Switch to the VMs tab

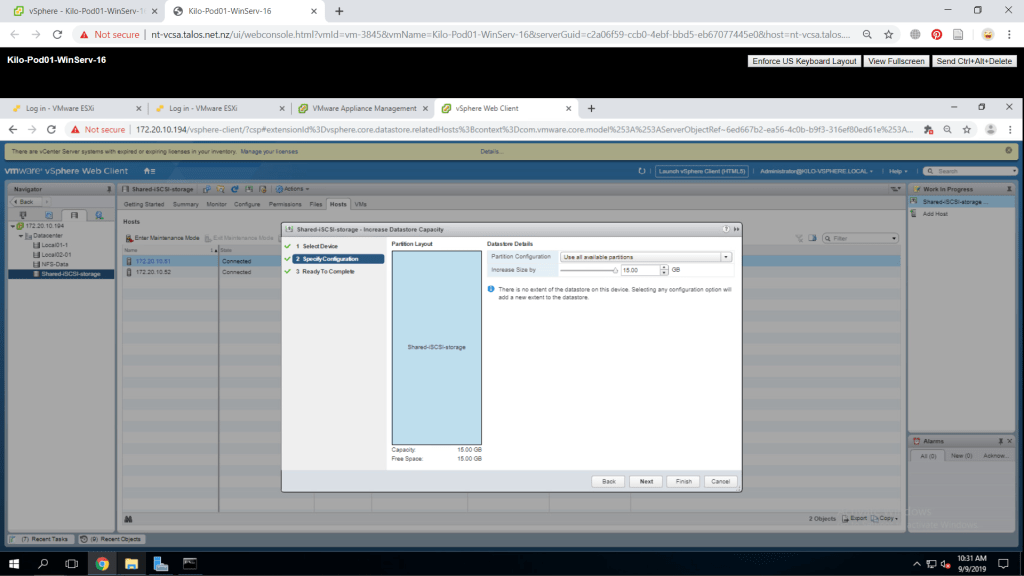coord(361,204)
